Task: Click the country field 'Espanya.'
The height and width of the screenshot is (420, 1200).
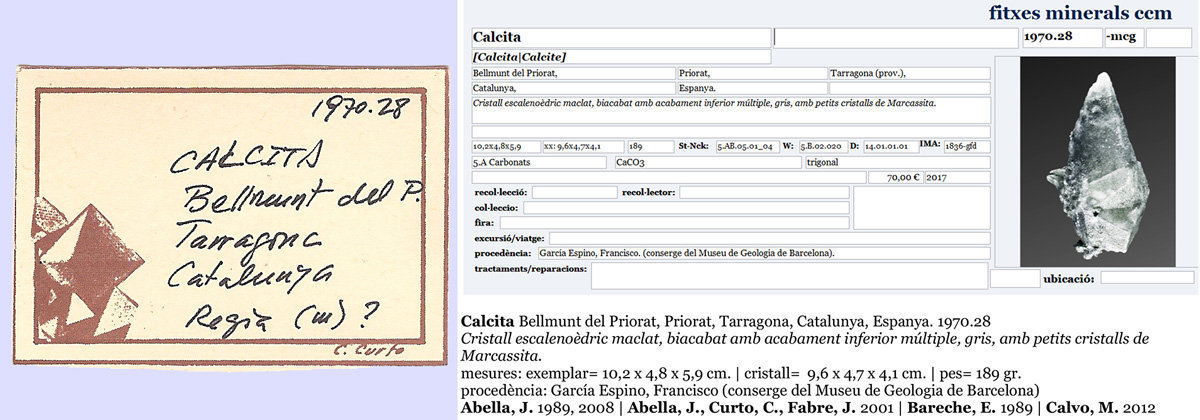Action: point(752,88)
